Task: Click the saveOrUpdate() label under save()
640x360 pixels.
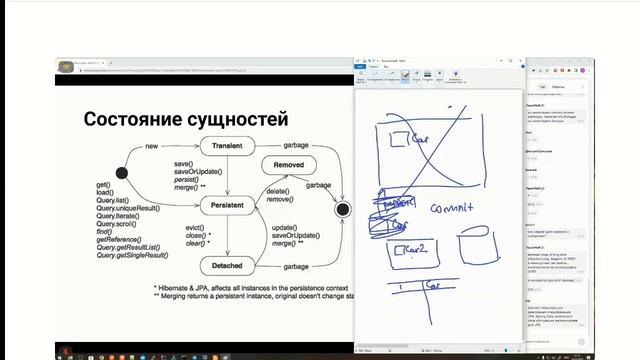Action: 198,172
